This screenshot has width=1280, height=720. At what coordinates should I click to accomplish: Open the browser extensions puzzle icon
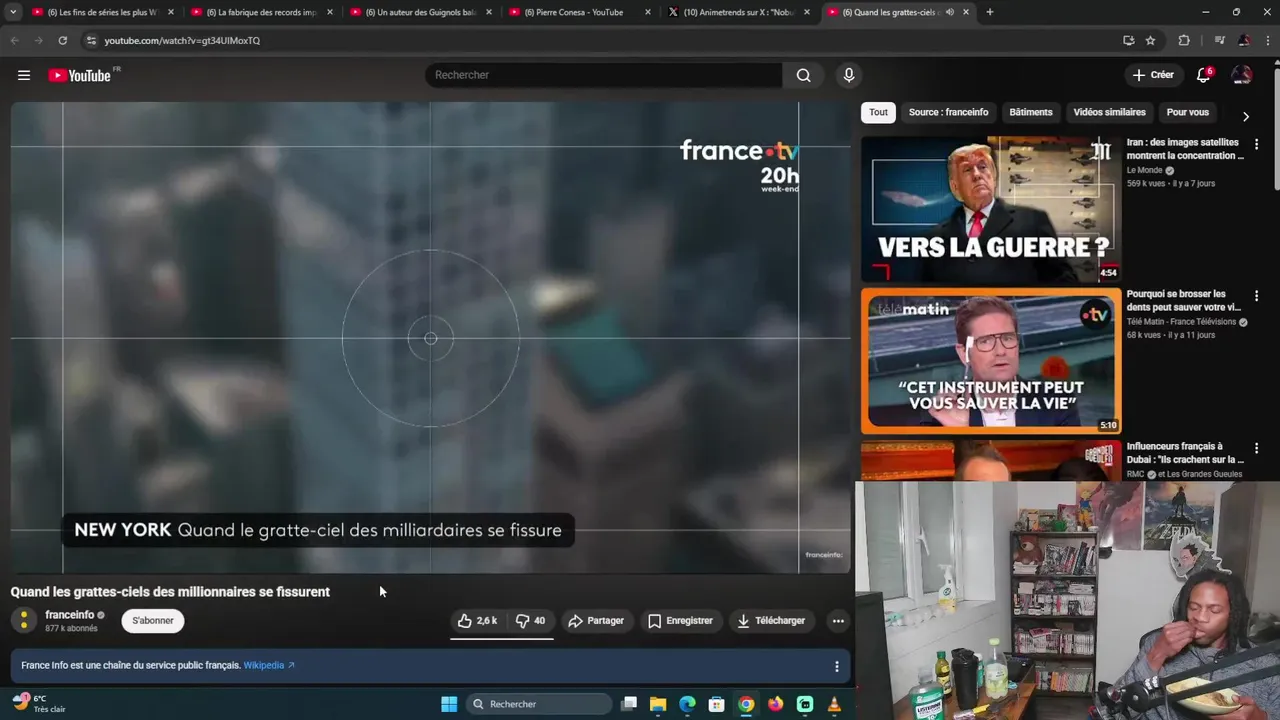(1184, 40)
